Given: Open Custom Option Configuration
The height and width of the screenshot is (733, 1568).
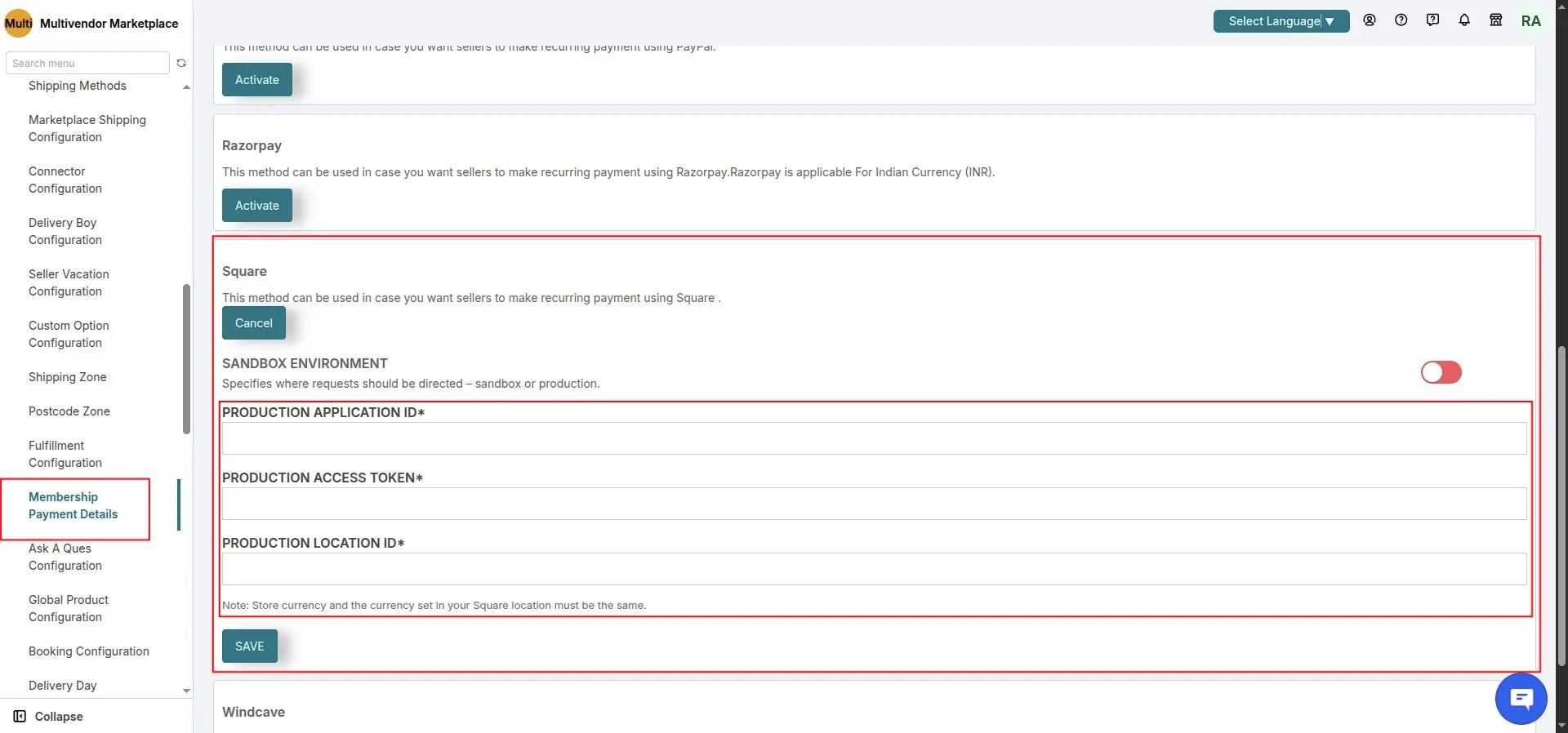Looking at the screenshot, I should [69, 334].
